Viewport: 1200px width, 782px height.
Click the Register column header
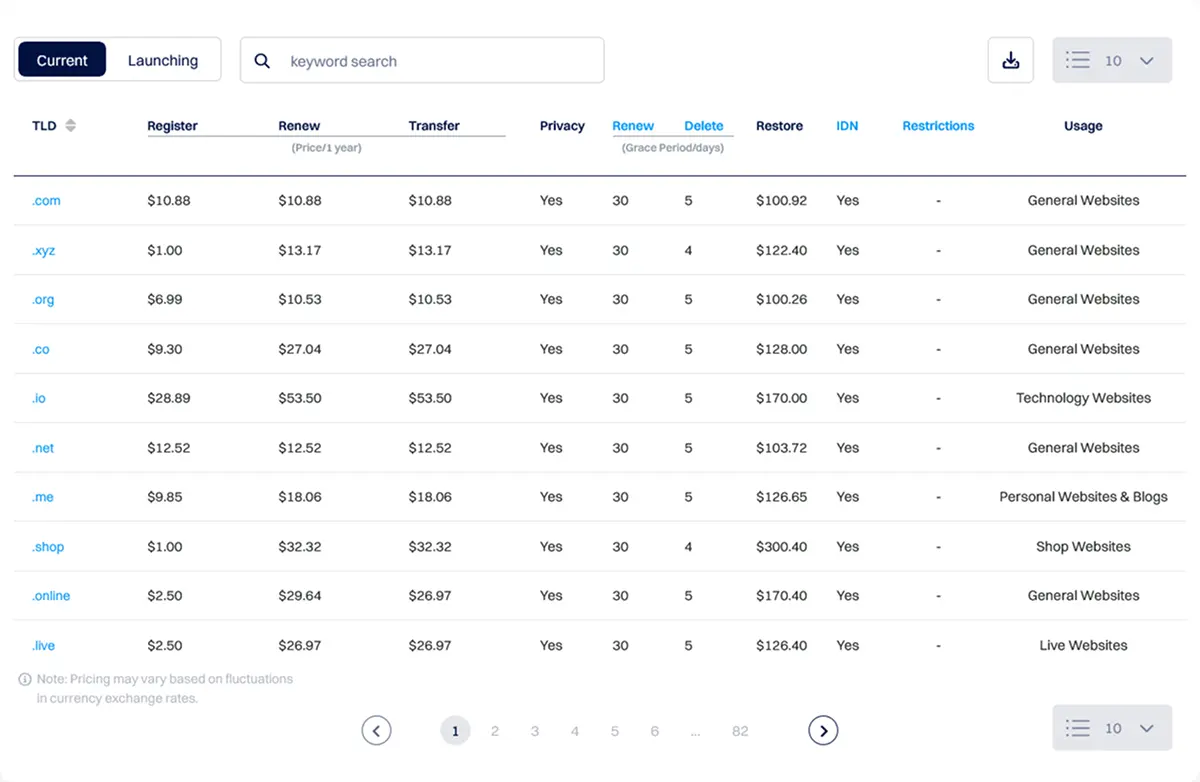(x=172, y=126)
